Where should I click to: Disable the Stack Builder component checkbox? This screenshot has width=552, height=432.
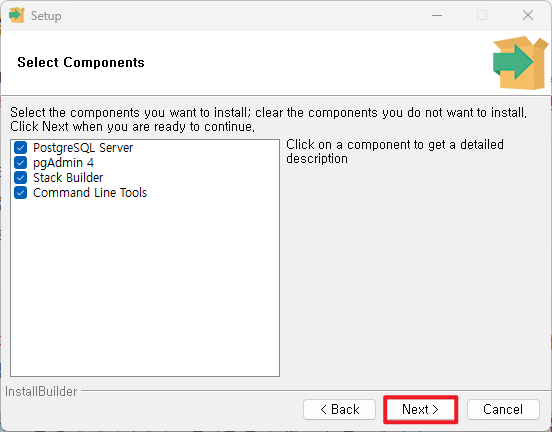(x=20, y=177)
